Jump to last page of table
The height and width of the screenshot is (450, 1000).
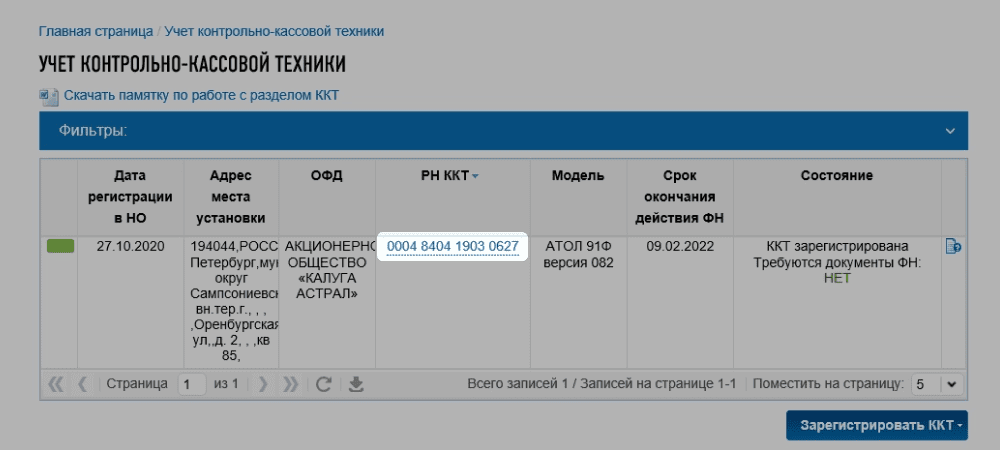[291, 384]
